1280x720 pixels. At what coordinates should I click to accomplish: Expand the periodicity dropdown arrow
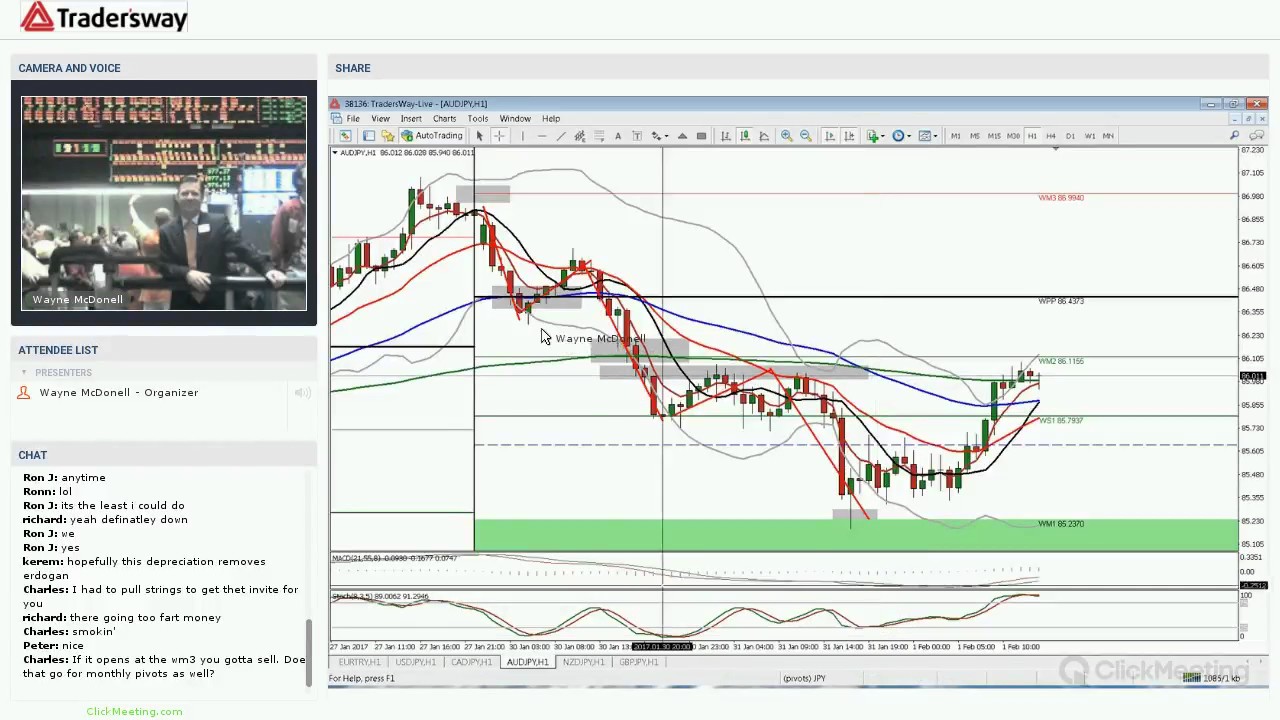pyautogui.click(x=909, y=136)
